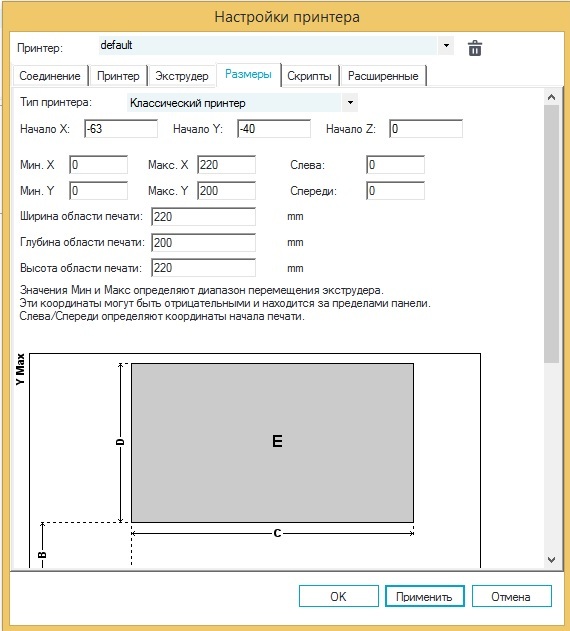Confirm settings with the OK button
This screenshot has width=570, height=631.
339,596
